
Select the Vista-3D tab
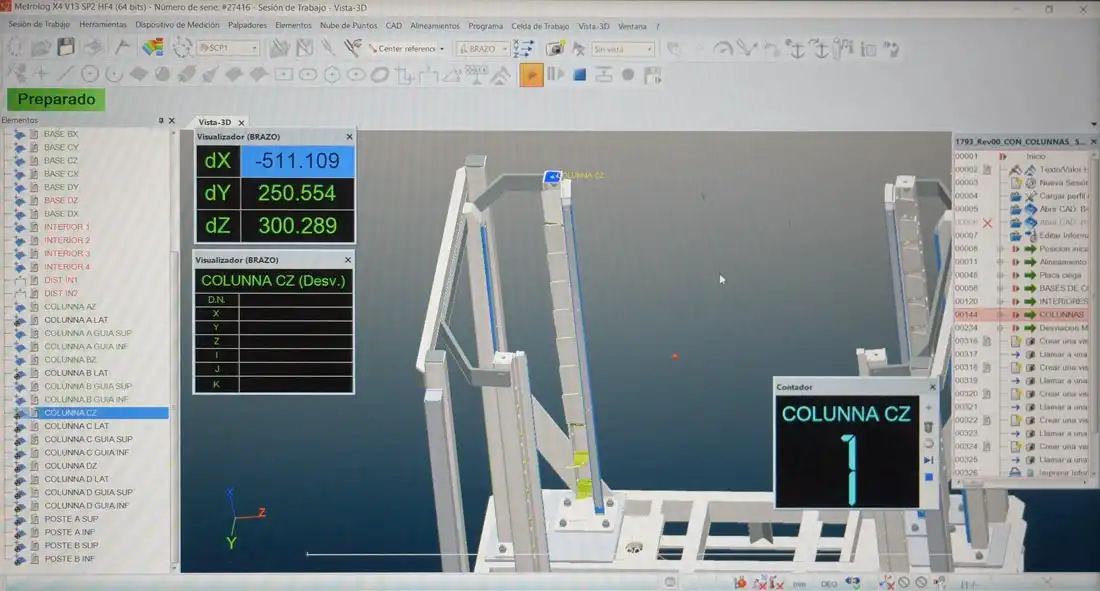[x=214, y=122]
